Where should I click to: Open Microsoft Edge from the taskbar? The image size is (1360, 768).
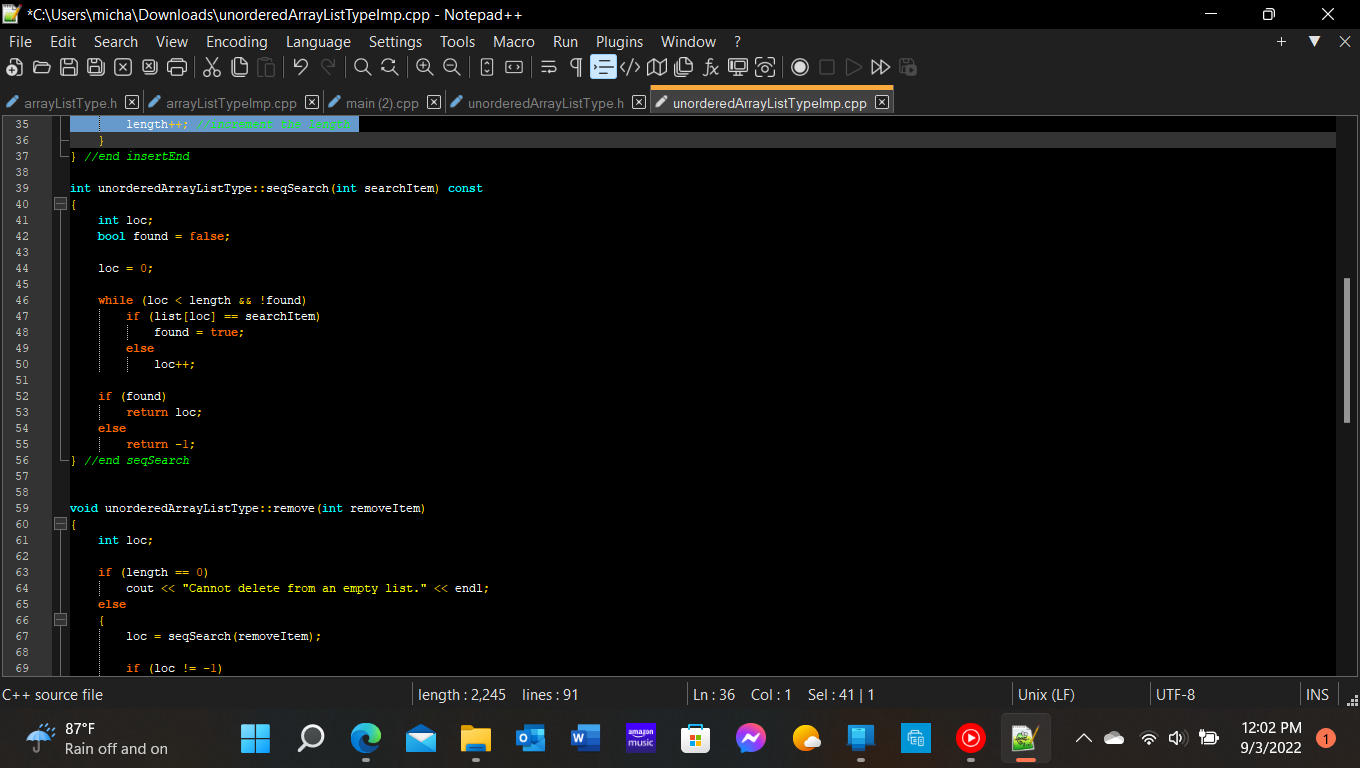pyautogui.click(x=366, y=739)
